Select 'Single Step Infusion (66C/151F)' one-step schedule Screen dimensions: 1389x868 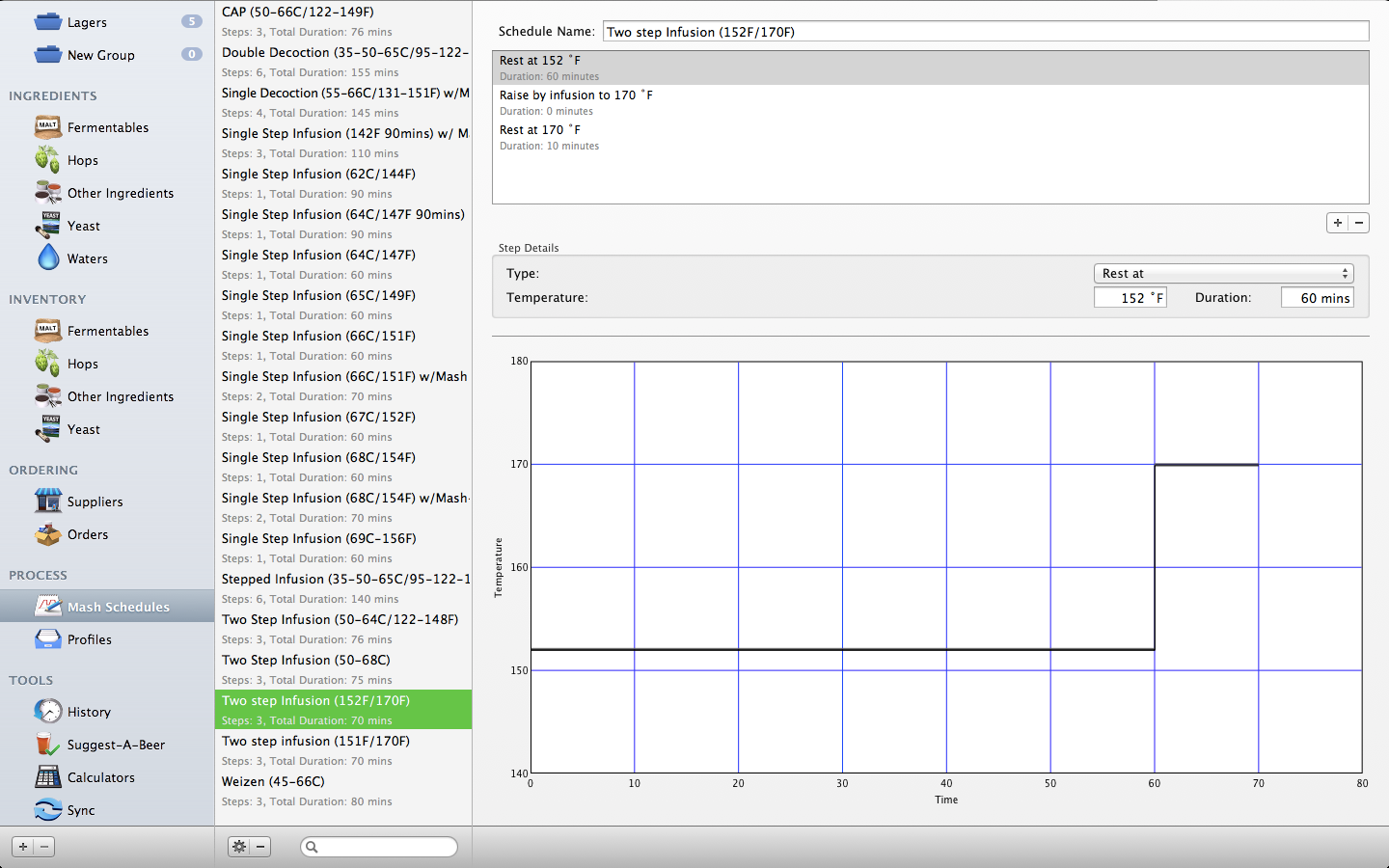pos(343,345)
